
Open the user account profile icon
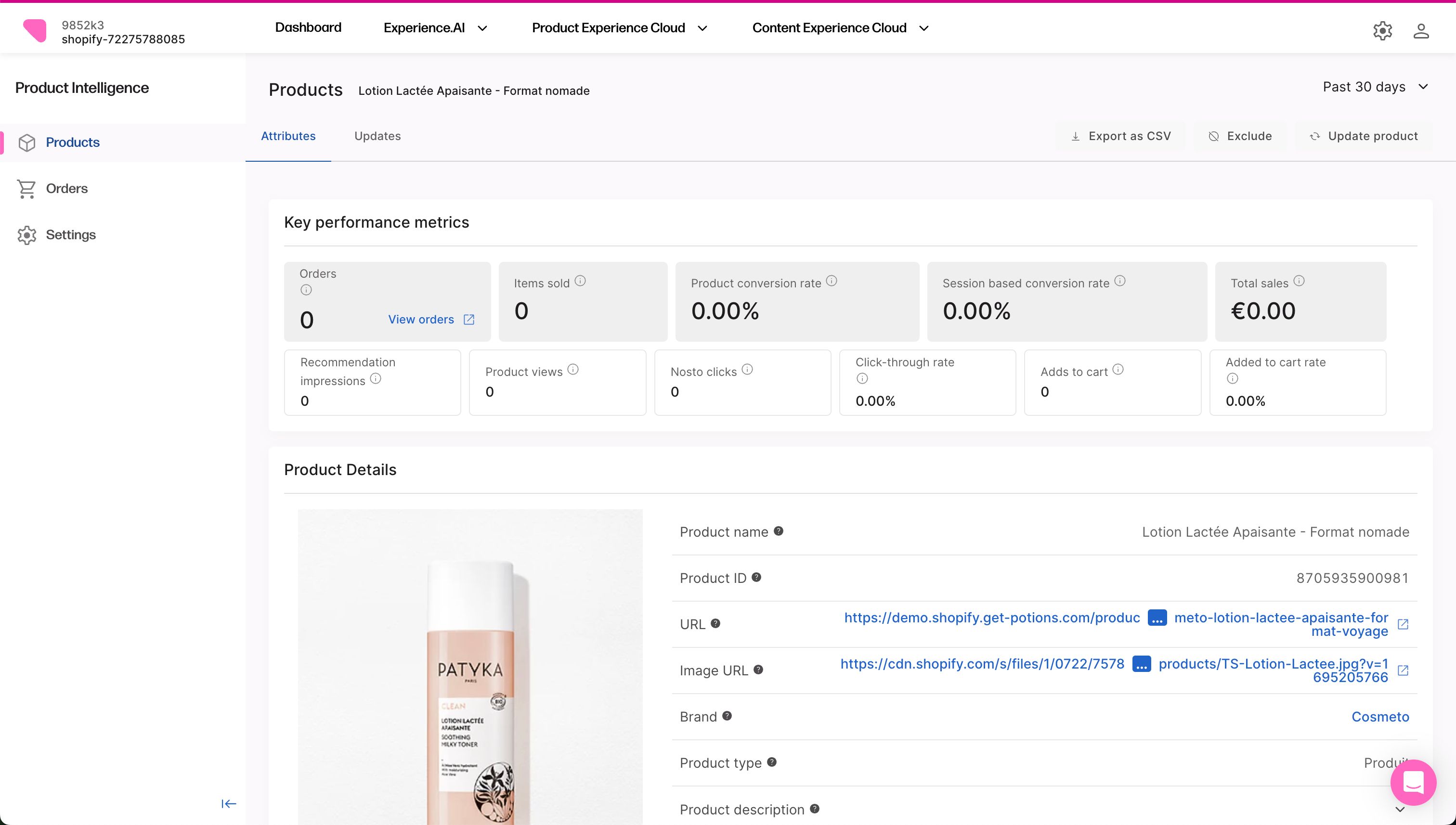[1421, 31]
